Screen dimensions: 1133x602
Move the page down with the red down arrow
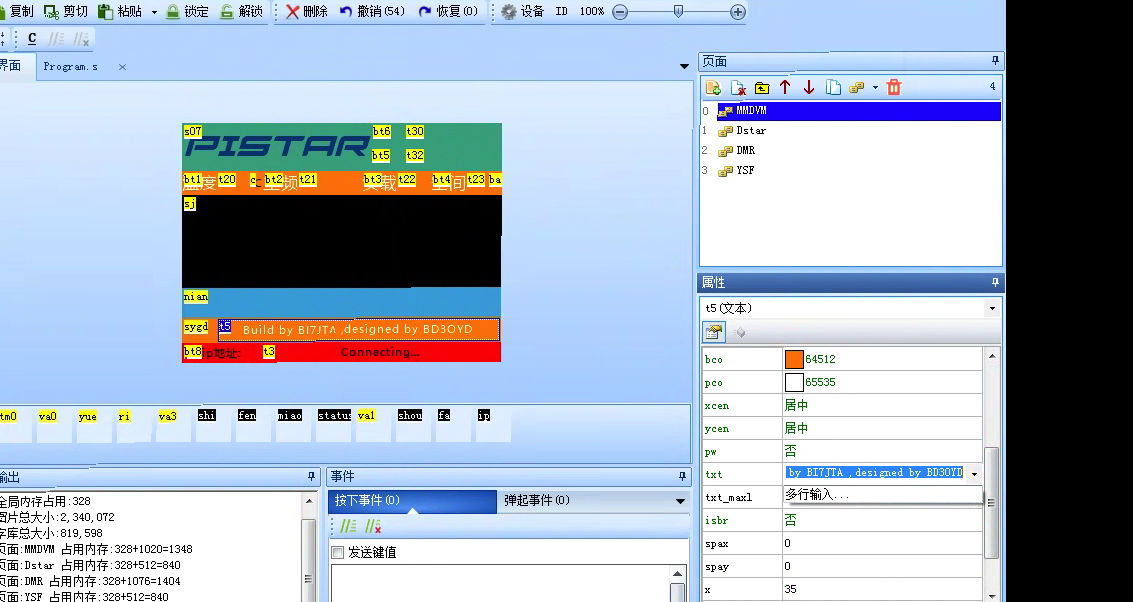(x=809, y=87)
